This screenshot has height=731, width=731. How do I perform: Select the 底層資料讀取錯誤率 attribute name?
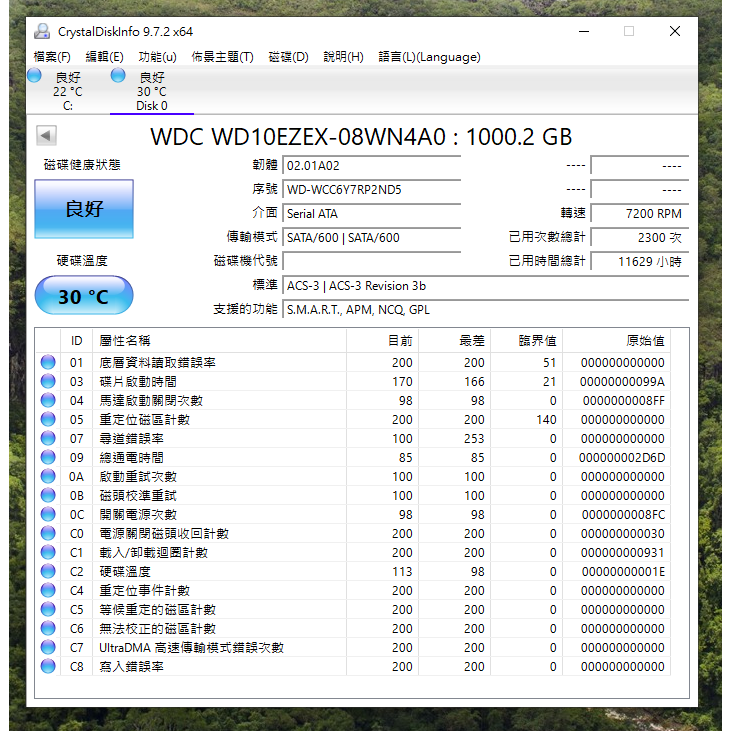tap(157, 363)
